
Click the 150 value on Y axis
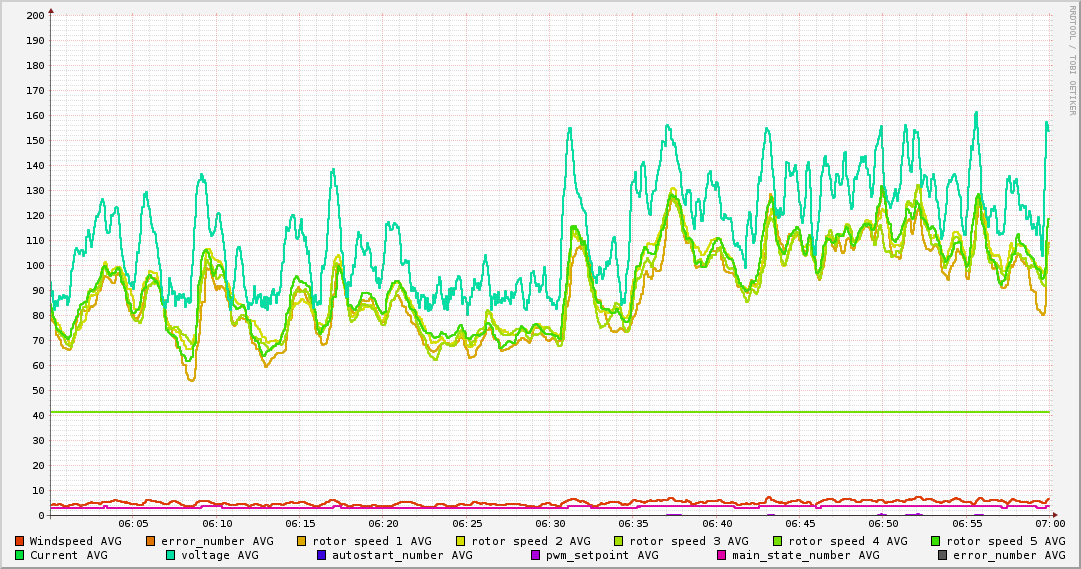[x=34, y=140]
